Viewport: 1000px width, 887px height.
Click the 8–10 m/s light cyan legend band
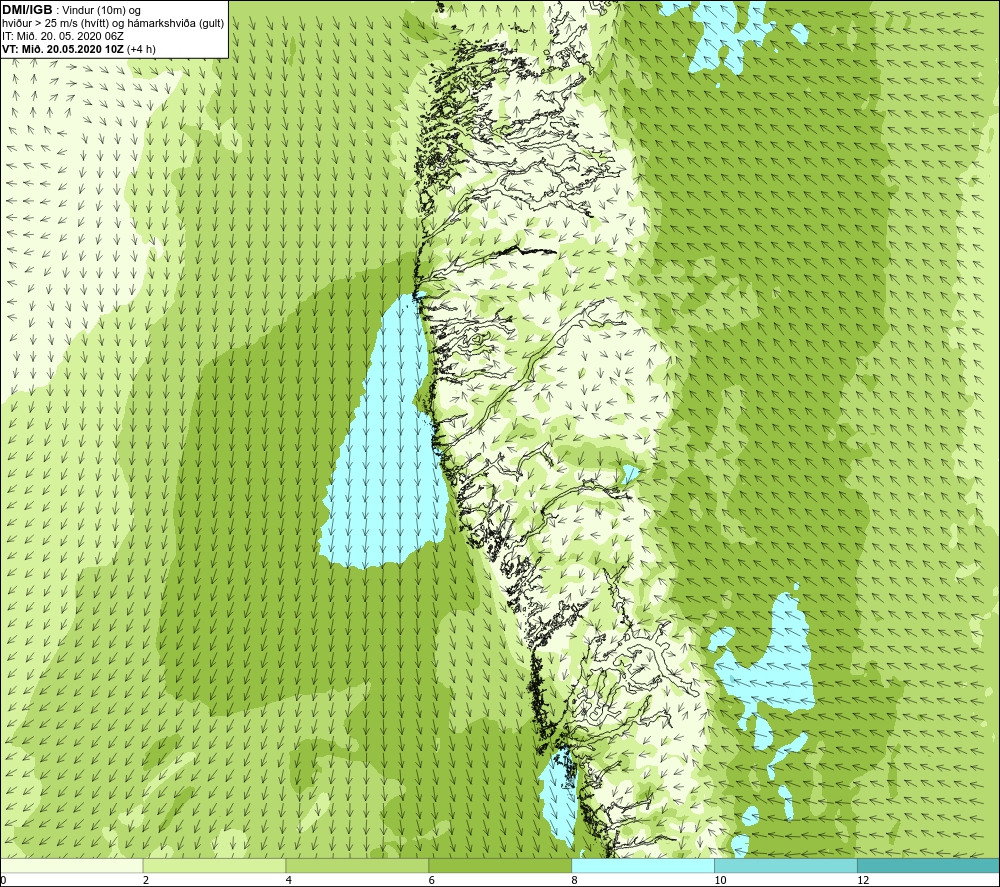[643, 865]
